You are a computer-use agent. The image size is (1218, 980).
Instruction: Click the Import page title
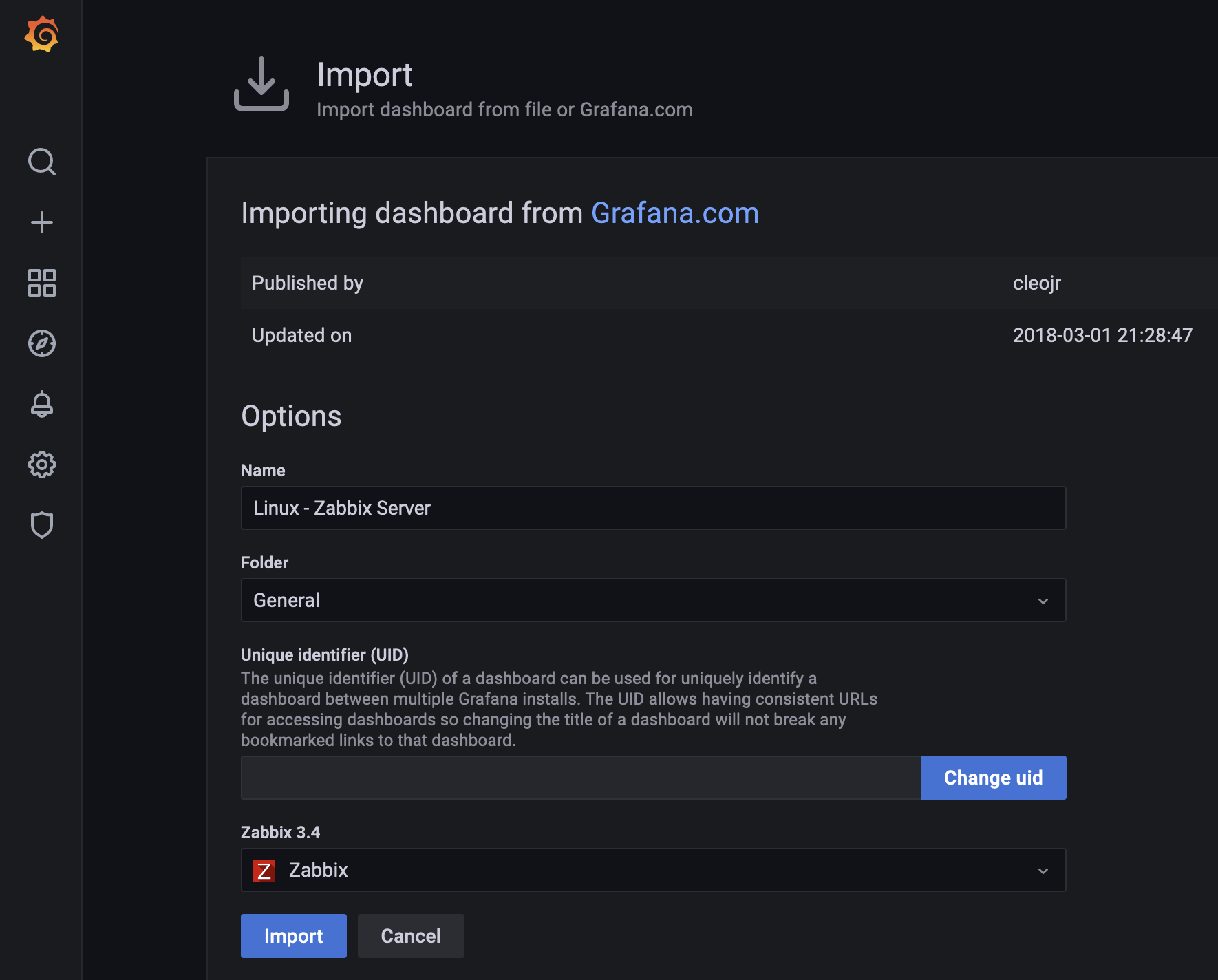coord(365,75)
